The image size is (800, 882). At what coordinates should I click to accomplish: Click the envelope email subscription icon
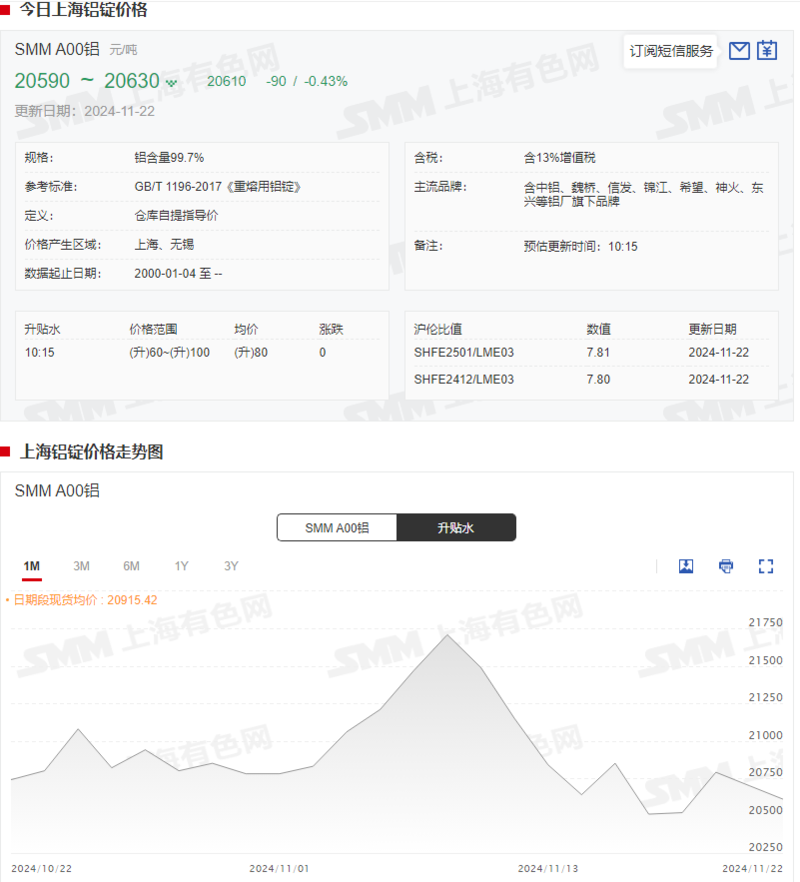(739, 51)
